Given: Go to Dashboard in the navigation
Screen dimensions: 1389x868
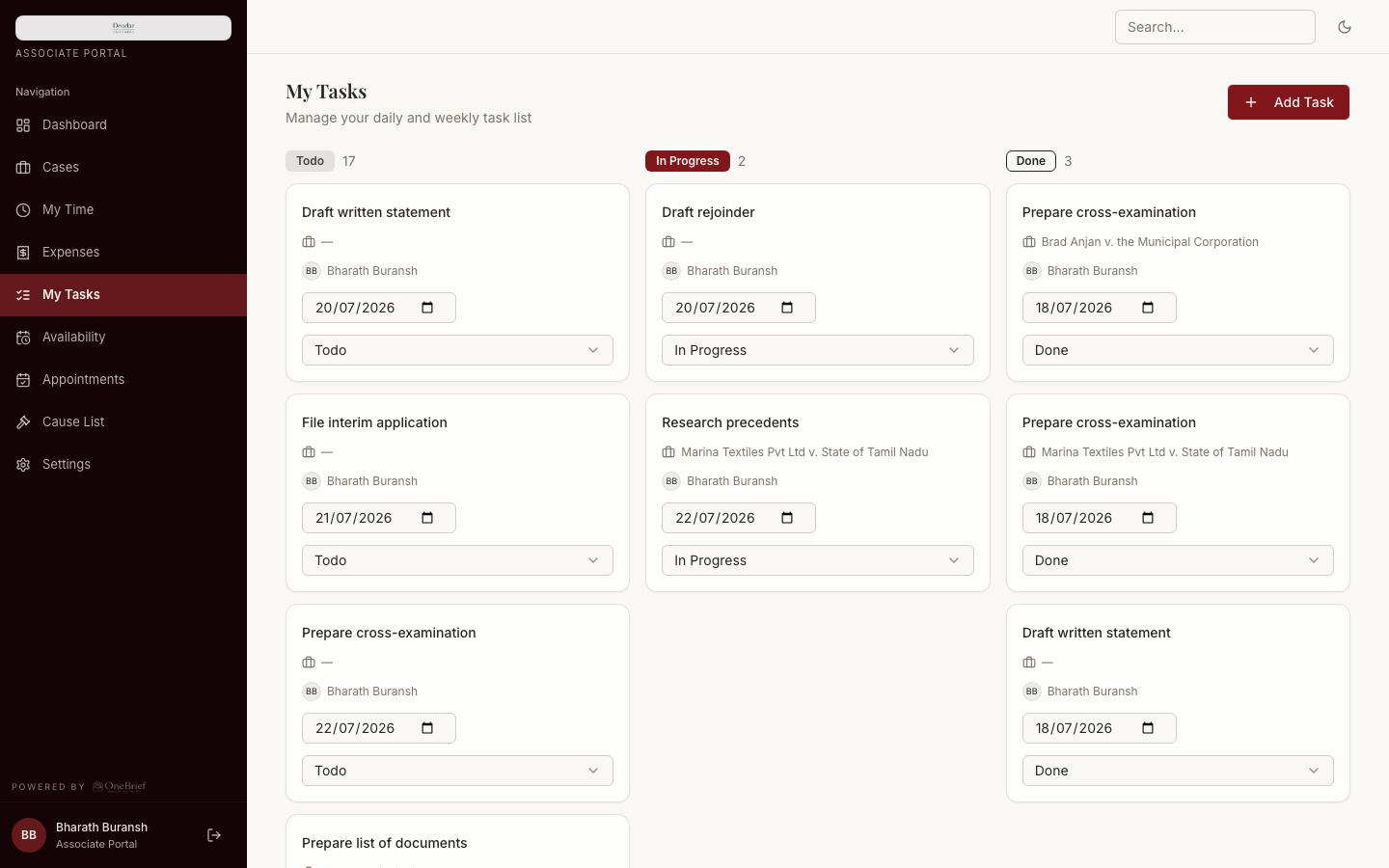Looking at the screenshot, I should [x=123, y=125].
